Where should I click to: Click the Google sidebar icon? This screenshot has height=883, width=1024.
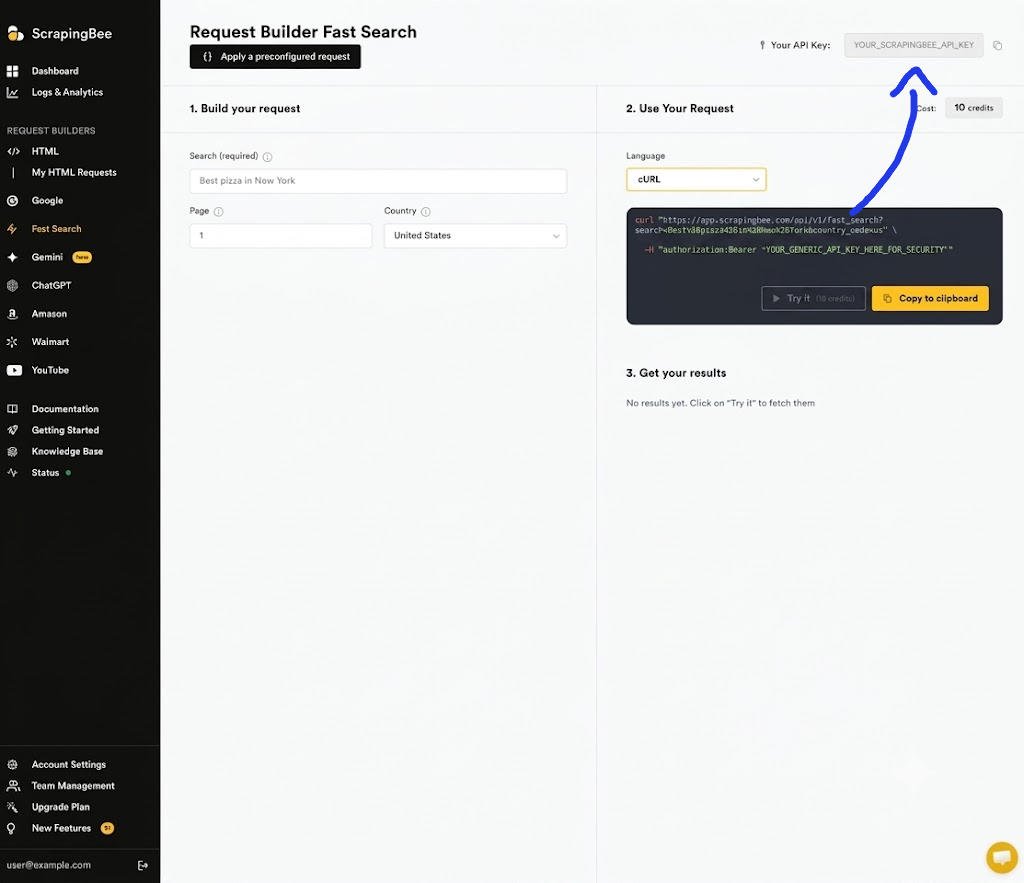12,201
